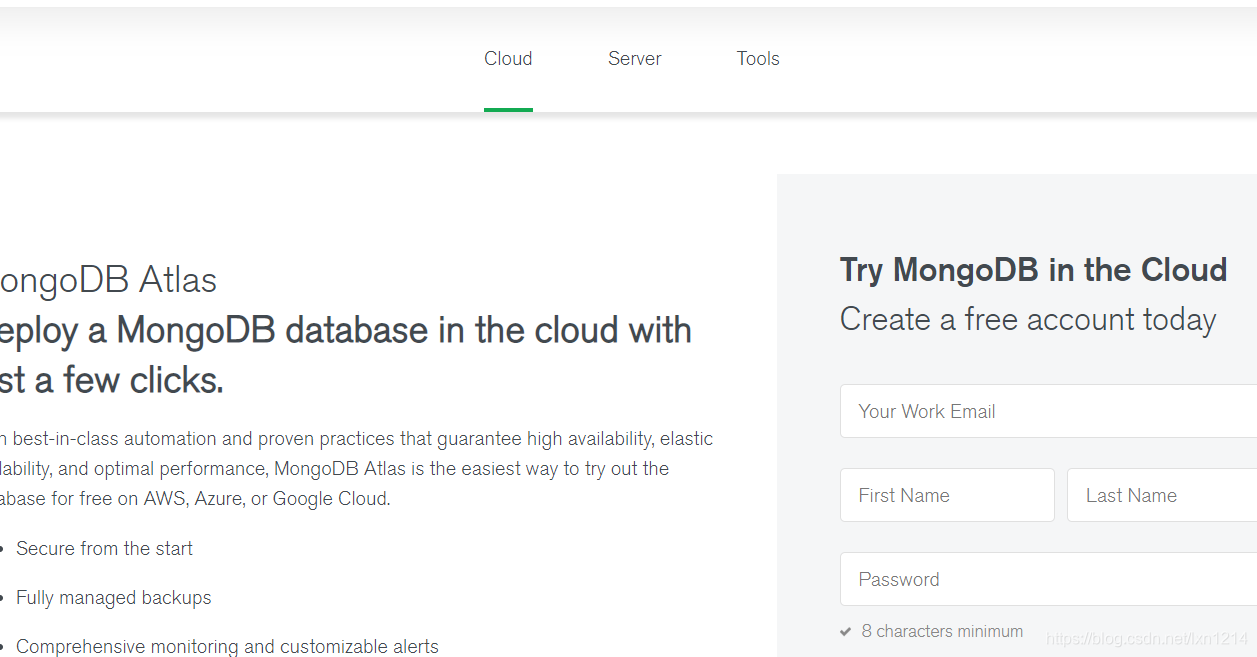
Task: Focus the Password input field
Action: click(1048, 579)
